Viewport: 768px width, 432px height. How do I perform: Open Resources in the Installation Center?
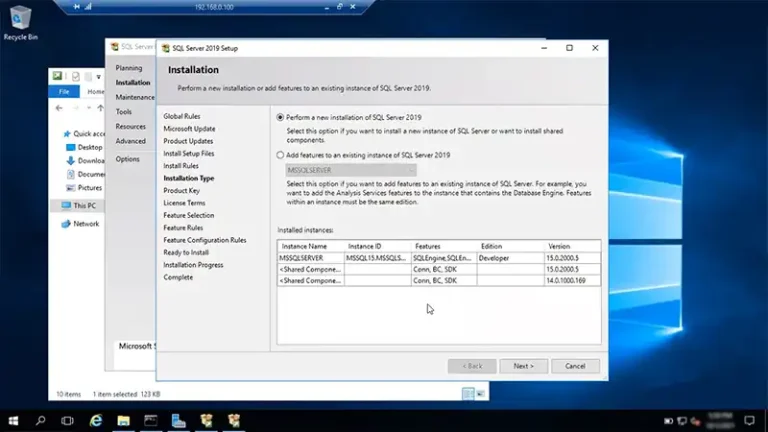pyautogui.click(x=130, y=127)
